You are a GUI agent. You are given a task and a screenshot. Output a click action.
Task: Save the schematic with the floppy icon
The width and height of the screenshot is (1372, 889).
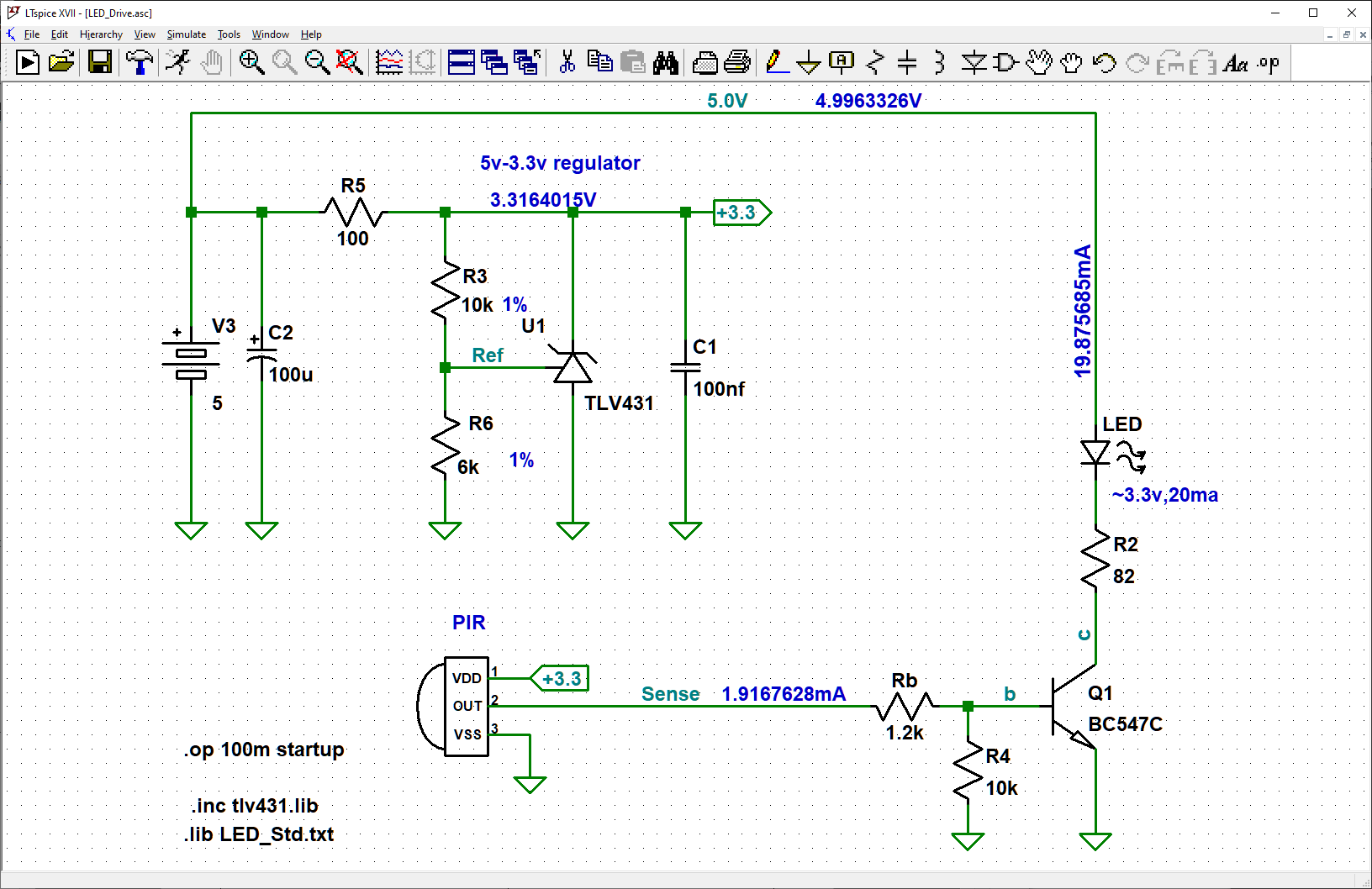[100, 62]
